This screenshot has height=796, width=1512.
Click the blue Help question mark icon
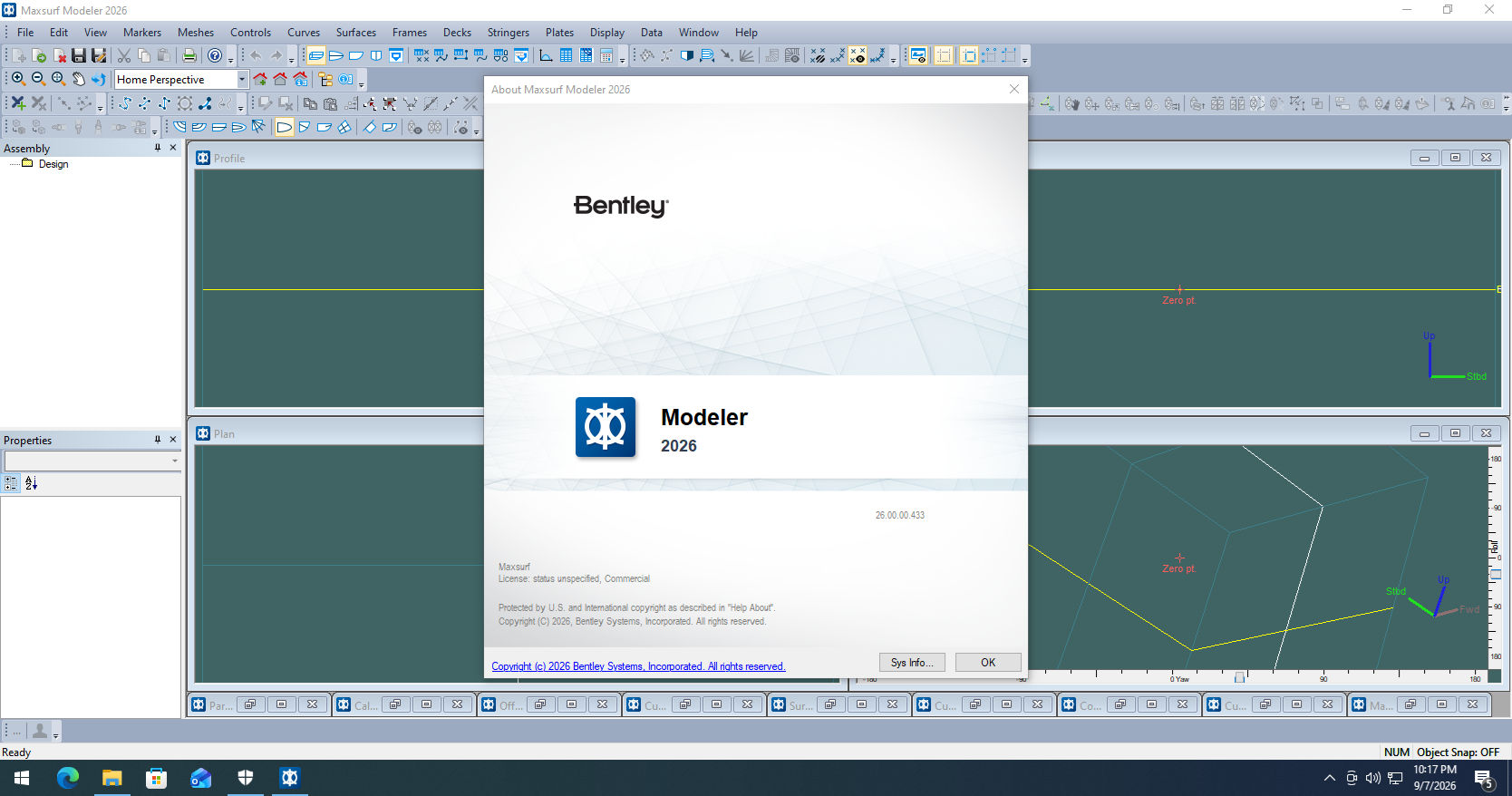[215, 55]
